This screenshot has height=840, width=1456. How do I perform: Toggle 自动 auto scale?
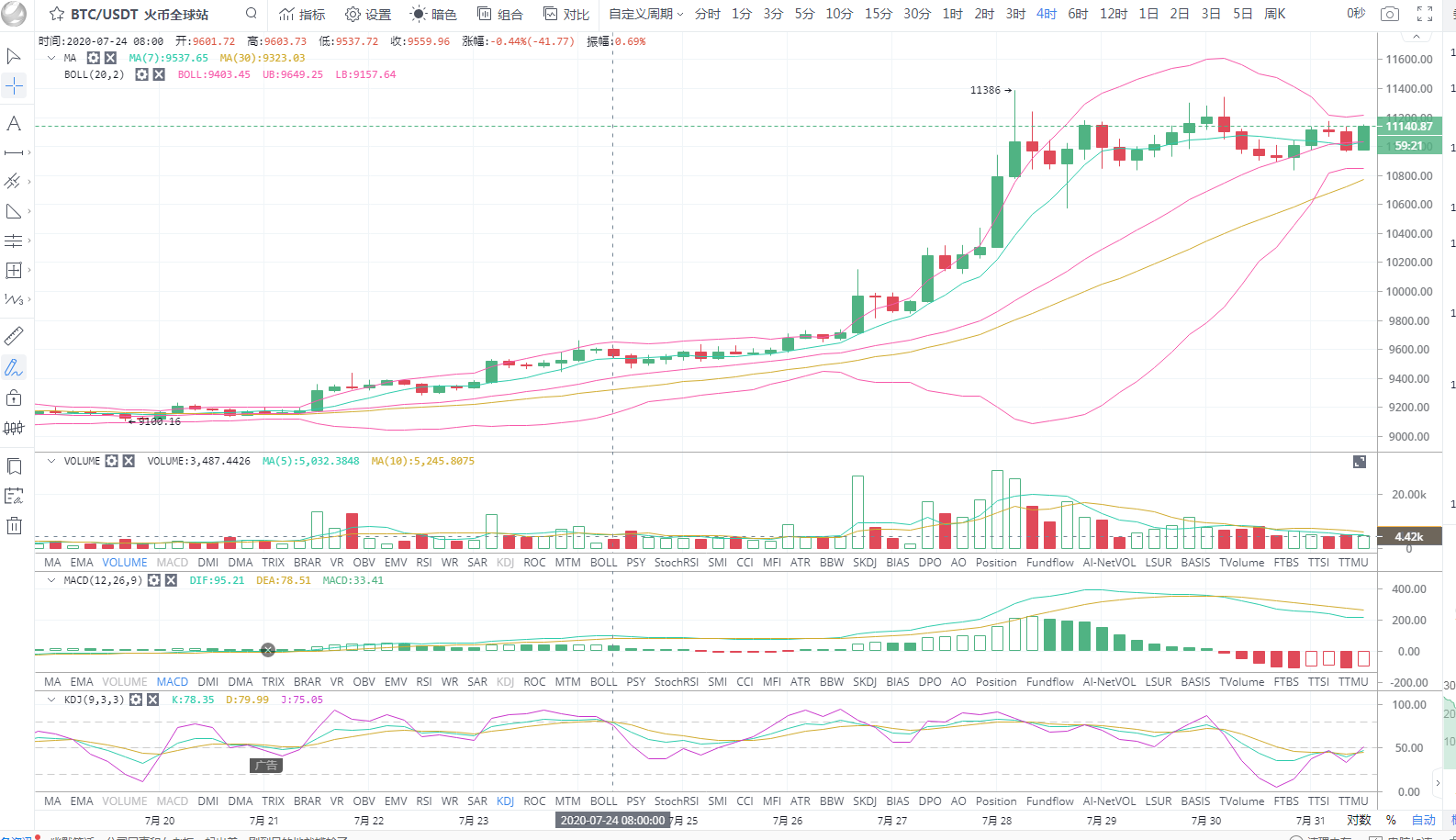click(x=1423, y=820)
